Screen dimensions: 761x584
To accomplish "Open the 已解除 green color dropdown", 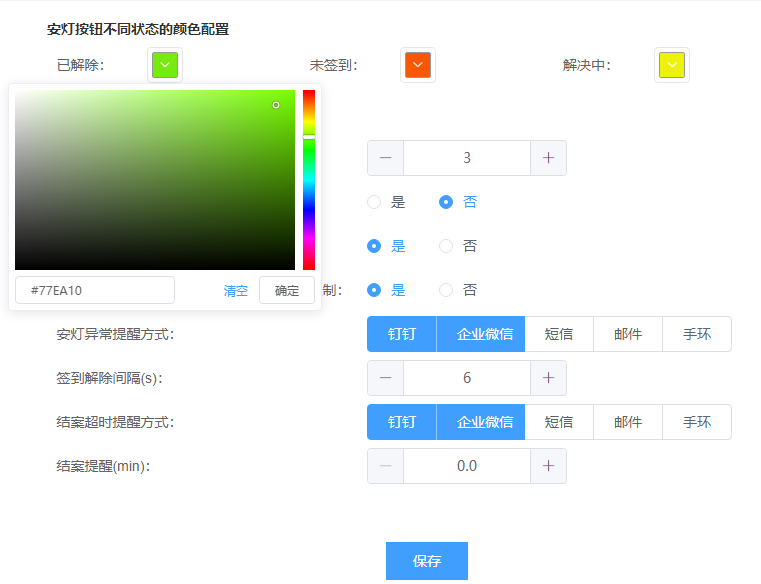I will point(165,66).
